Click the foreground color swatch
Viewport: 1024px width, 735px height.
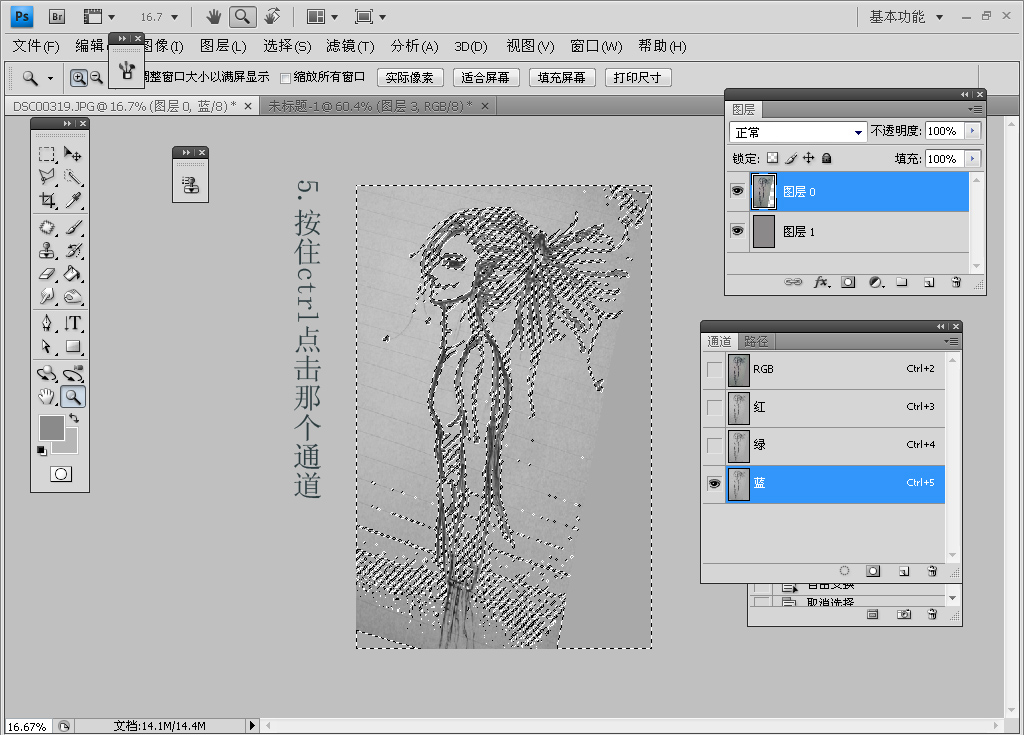click(x=51, y=428)
